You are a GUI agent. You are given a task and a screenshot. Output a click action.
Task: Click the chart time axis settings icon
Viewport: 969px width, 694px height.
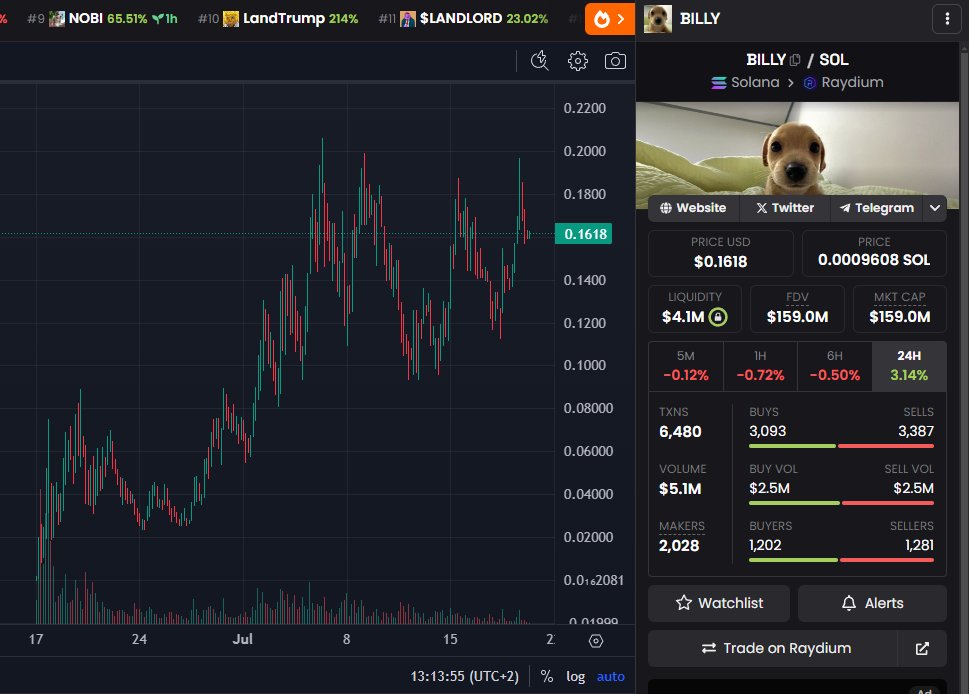pyautogui.click(x=596, y=641)
